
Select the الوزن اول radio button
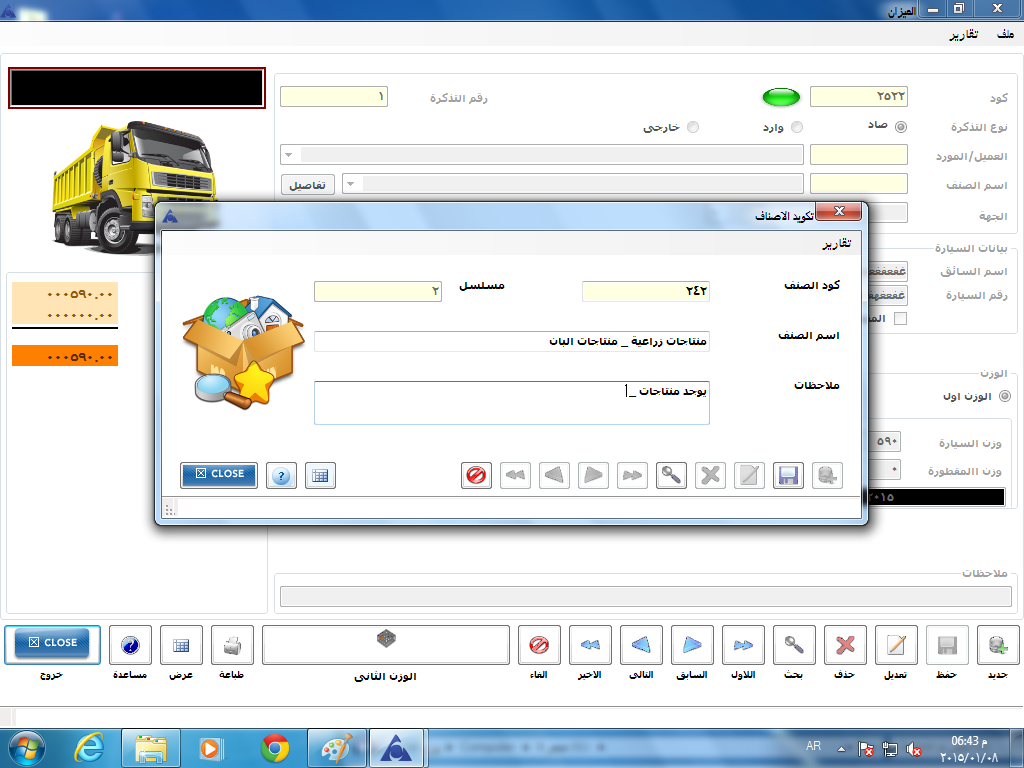pyautogui.click(x=1005, y=395)
